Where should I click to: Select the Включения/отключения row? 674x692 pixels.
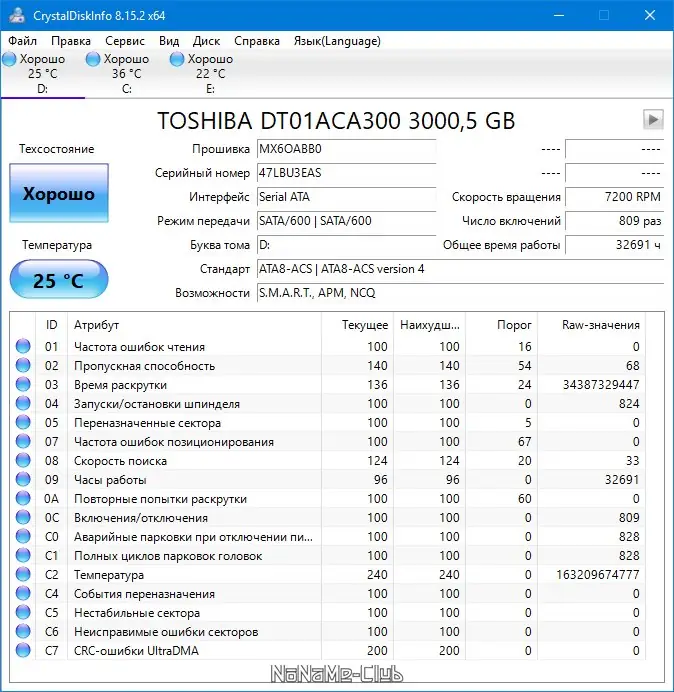(328, 517)
